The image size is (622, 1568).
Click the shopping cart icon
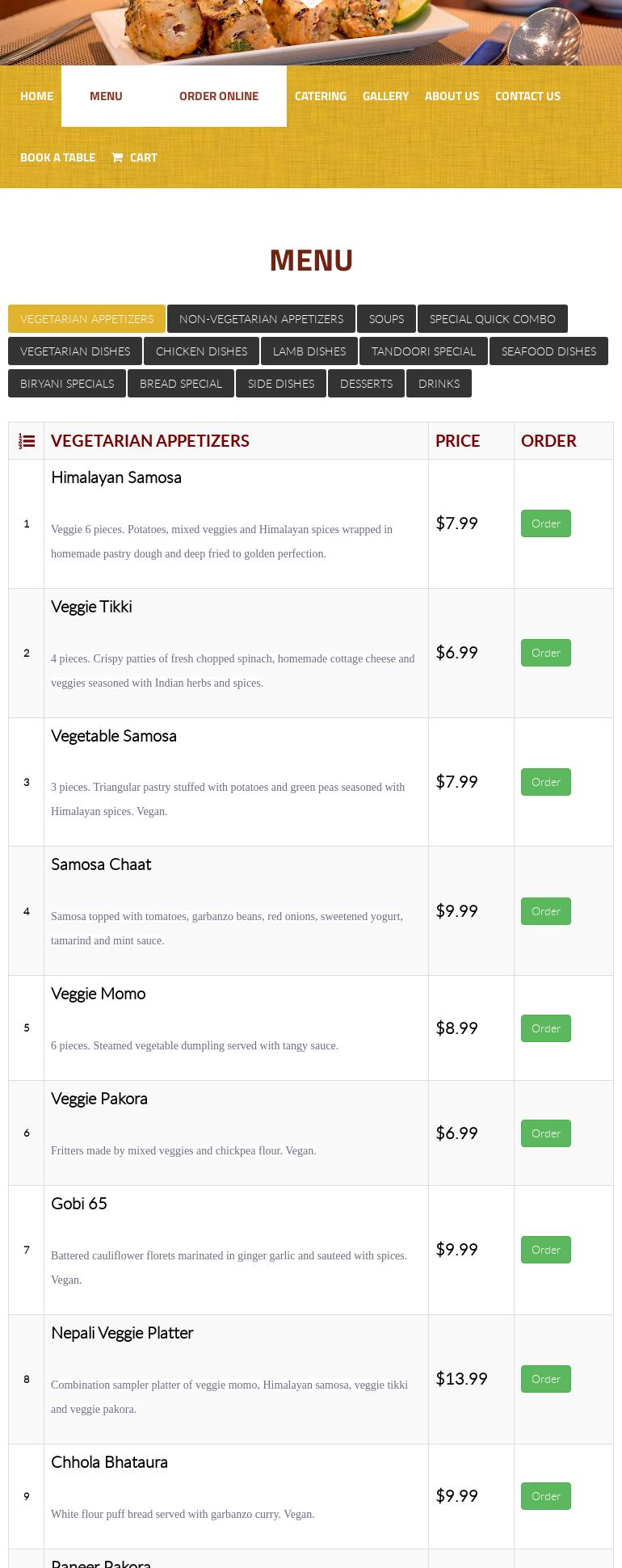117,158
